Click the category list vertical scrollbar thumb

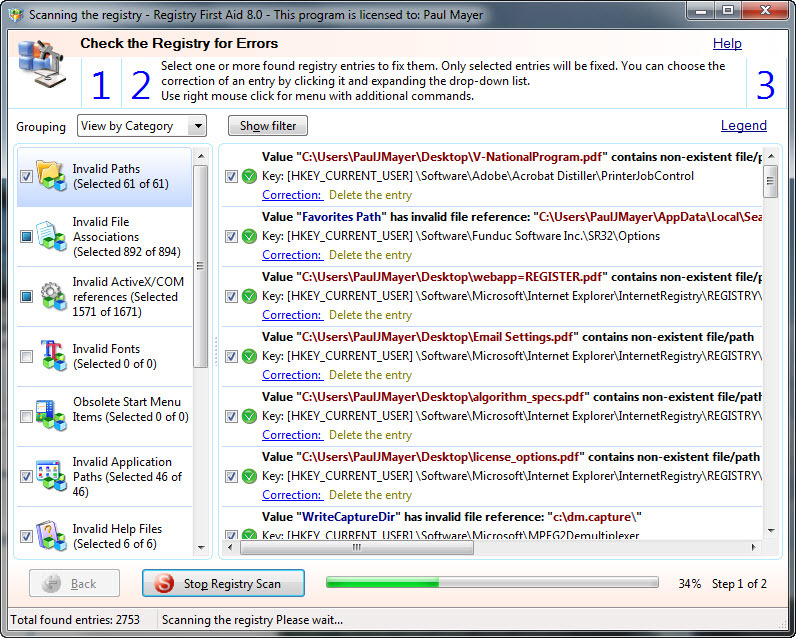pyautogui.click(x=201, y=266)
